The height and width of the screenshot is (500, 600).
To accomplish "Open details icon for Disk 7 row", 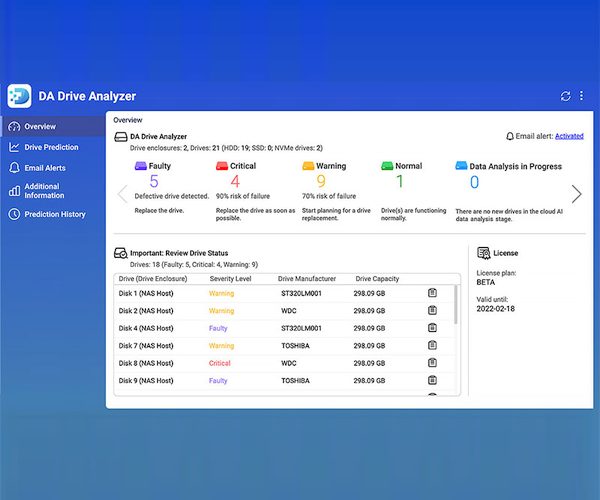I will pos(432,345).
